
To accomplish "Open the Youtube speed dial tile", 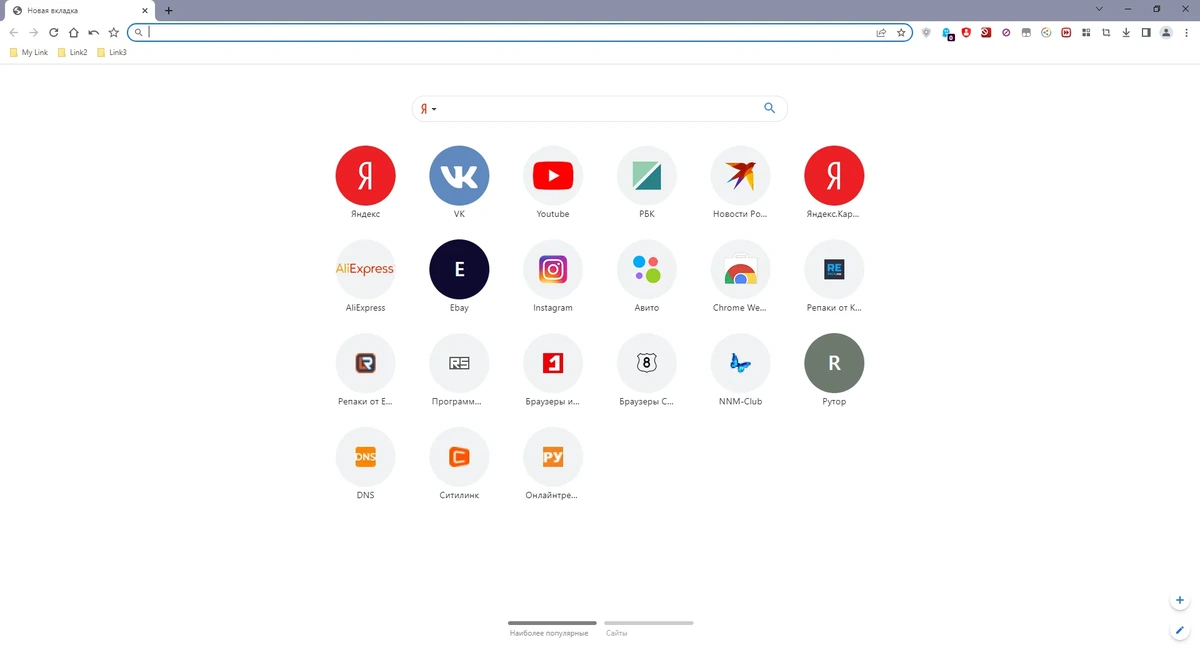I will 553,176.
